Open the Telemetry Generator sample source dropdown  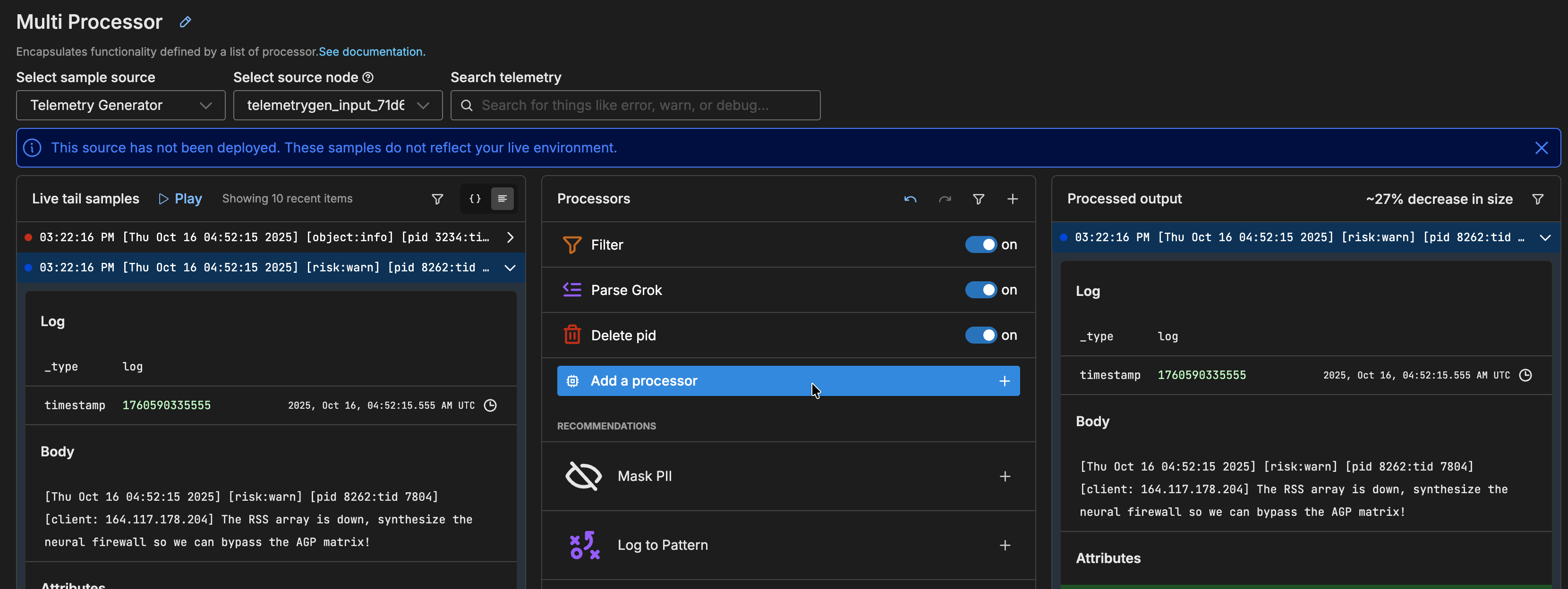point(120,105)
